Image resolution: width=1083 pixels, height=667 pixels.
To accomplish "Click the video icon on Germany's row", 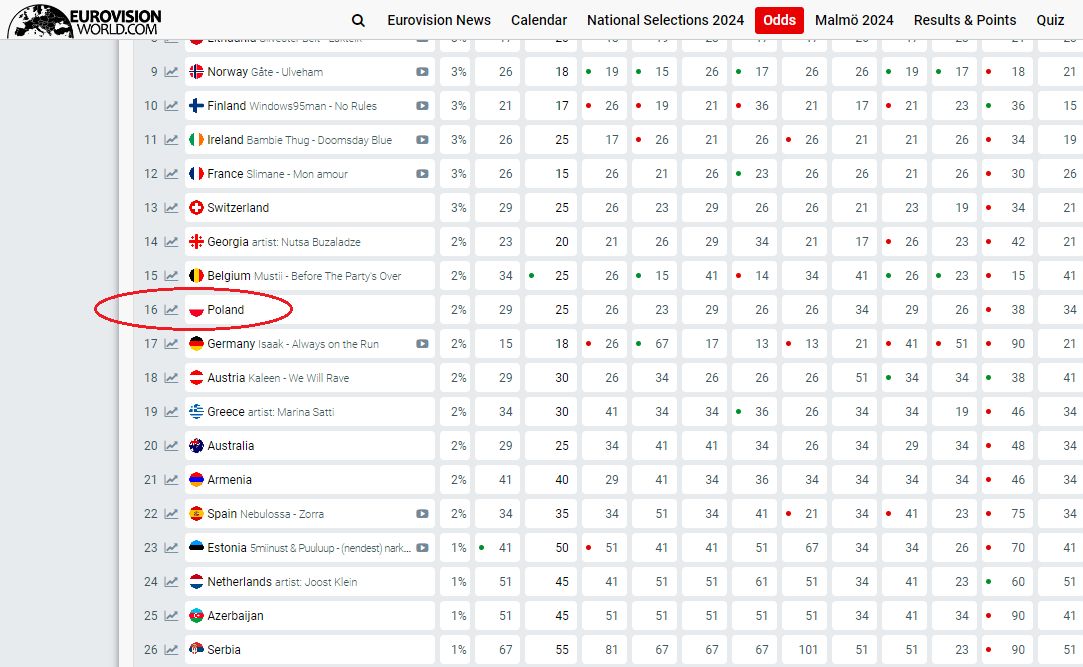I will 422,344.
